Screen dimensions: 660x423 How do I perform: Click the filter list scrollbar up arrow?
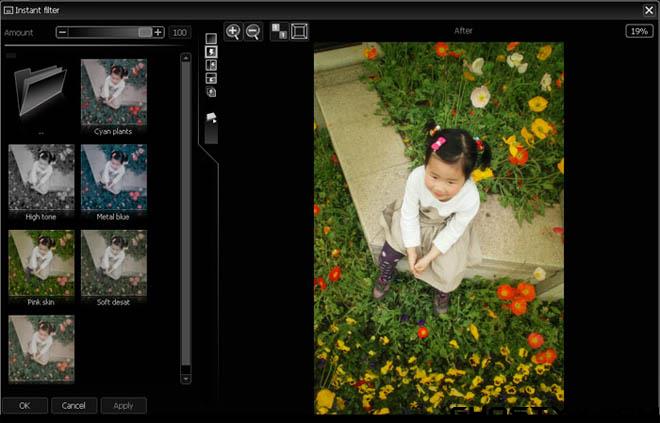tap(186, 58)
